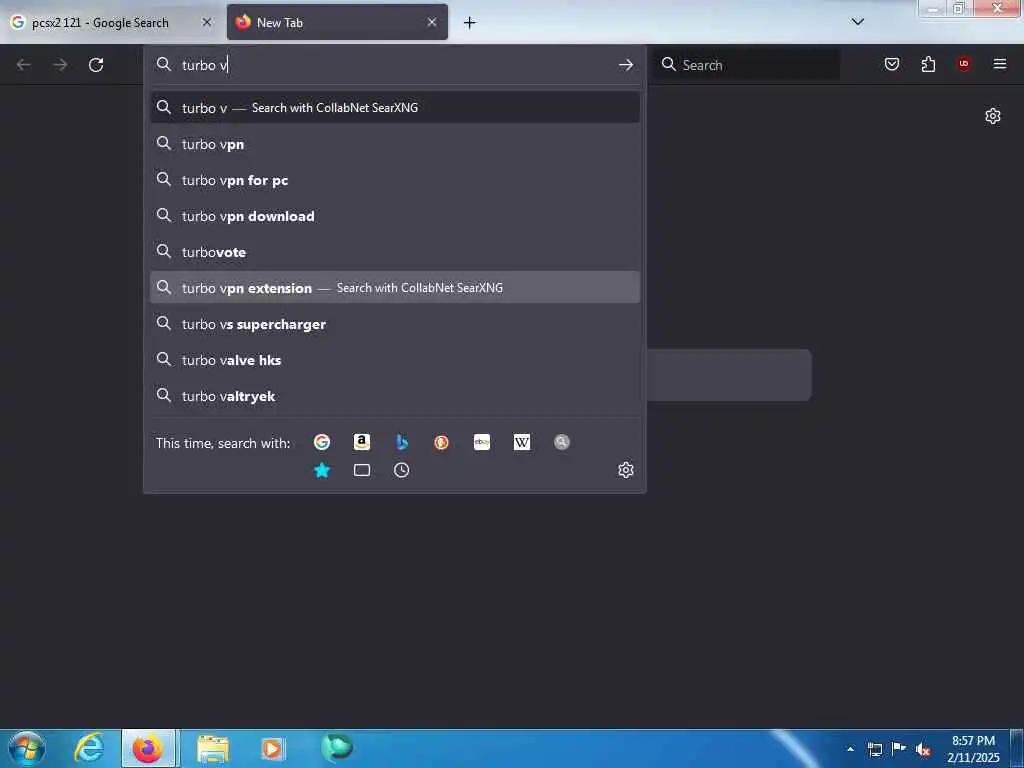Open Action Center flag tray icon
1024x768 pixels.
click(899, 749)
